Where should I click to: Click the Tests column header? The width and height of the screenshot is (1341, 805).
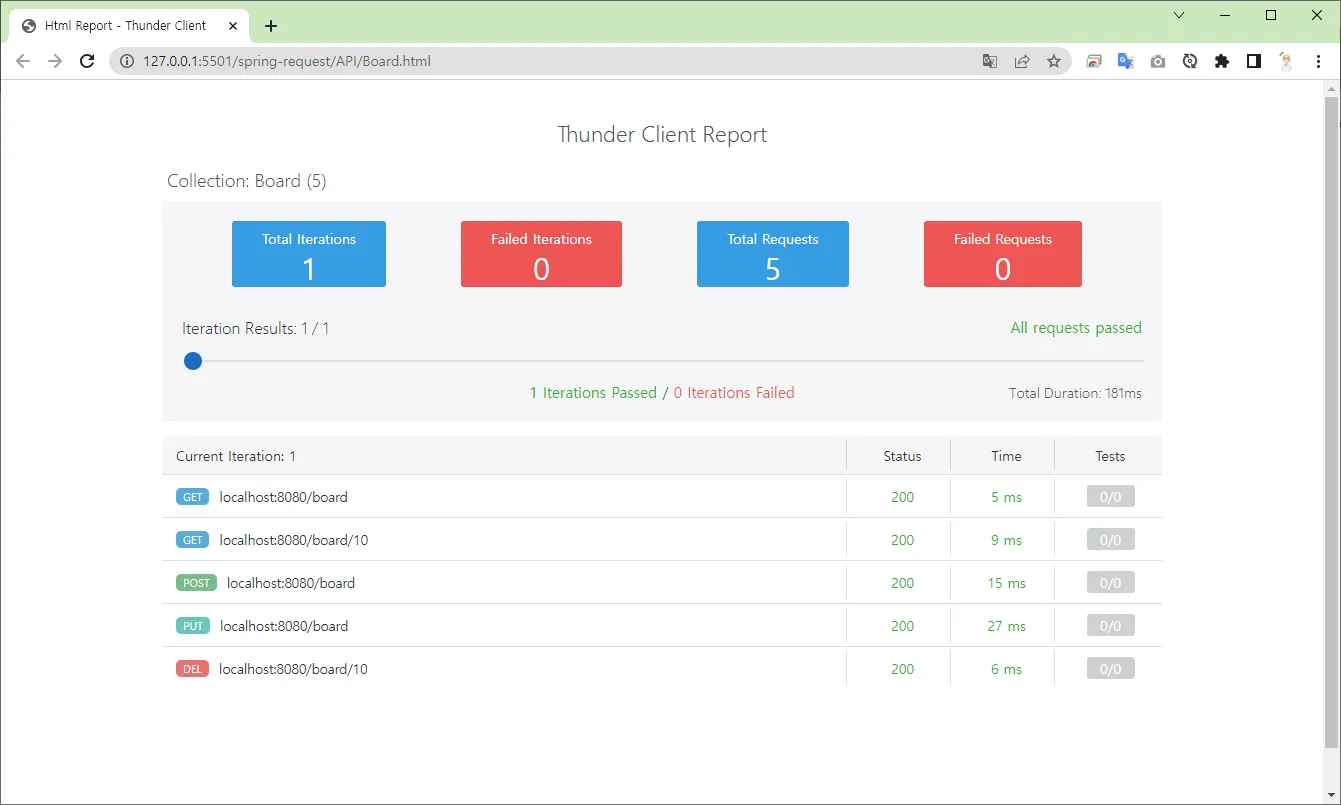pyautogui.click(x=1111, y=456)
